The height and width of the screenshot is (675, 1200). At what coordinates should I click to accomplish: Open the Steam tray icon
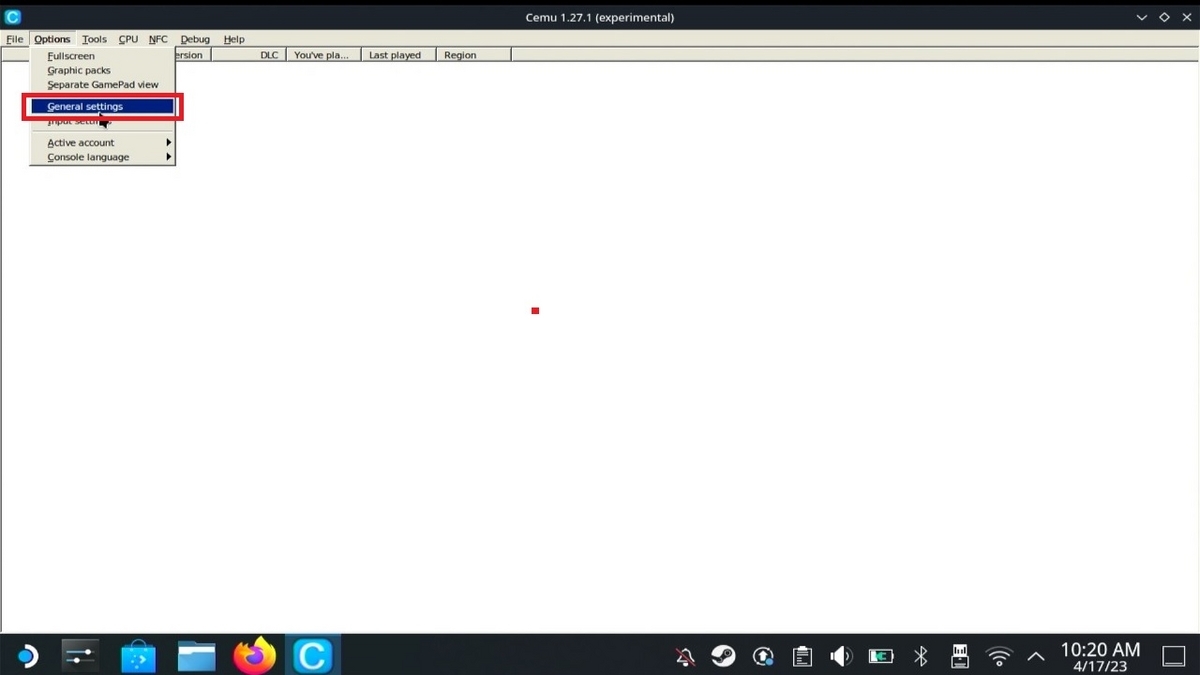[723, 657]
